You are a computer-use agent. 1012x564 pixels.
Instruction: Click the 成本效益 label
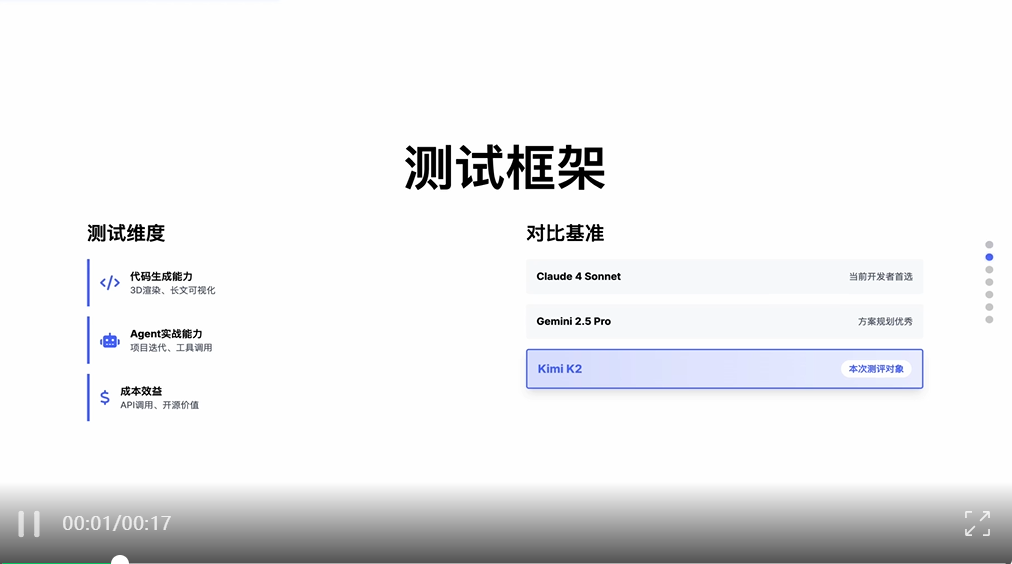[141, 391]
